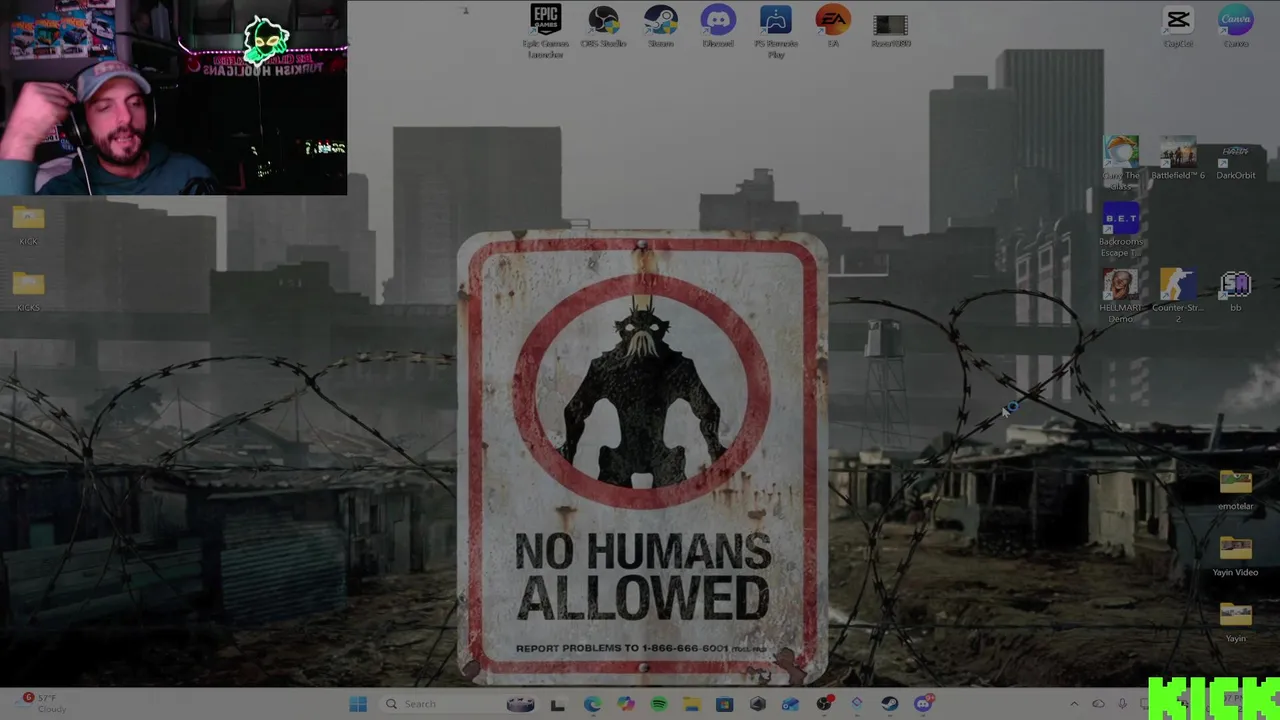
Task: Open the Discord desktop shortcut
Action: pyautogui.click(x=718, y=27)
